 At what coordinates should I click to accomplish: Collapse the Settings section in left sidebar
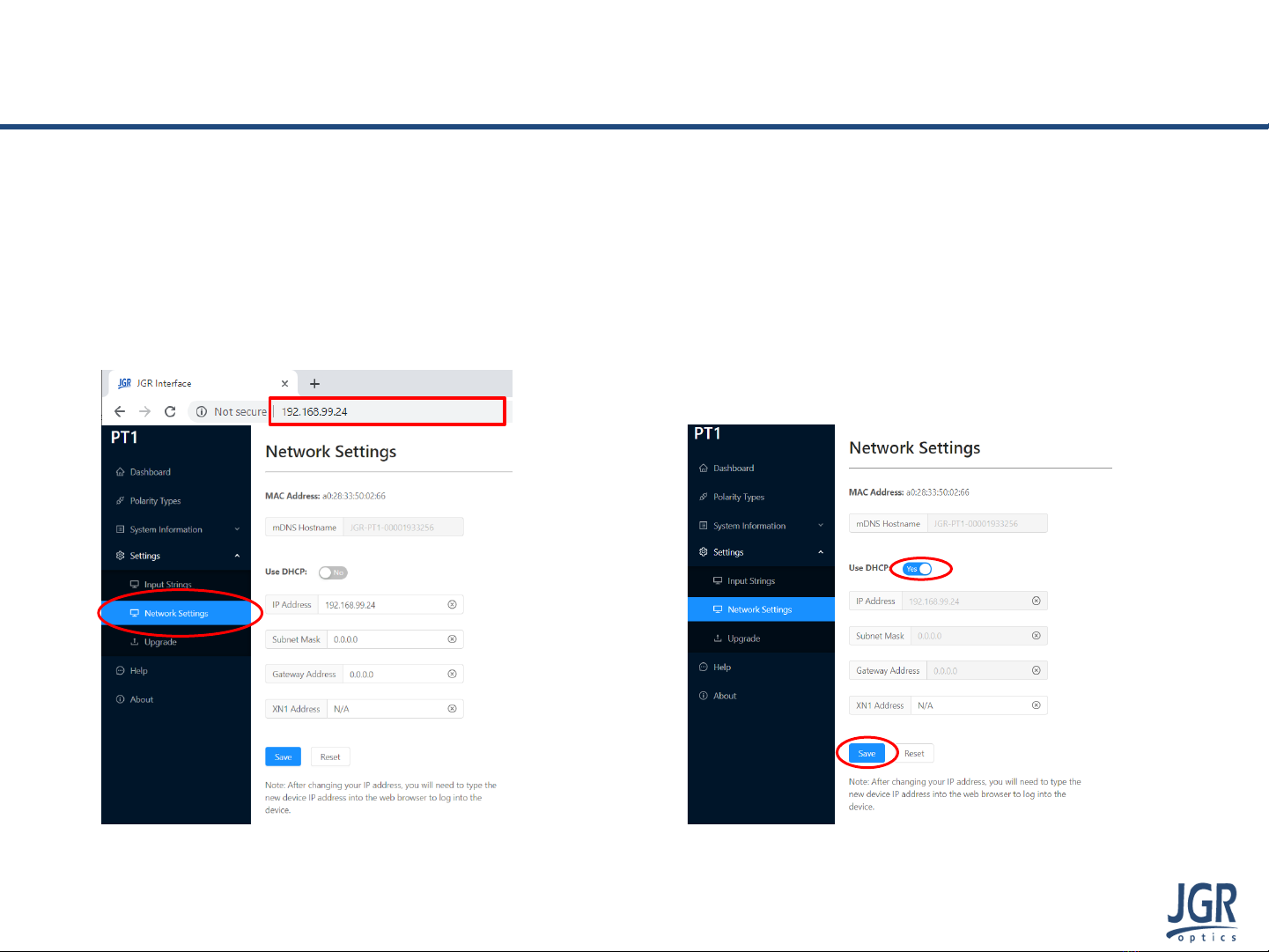pos(176,556)
